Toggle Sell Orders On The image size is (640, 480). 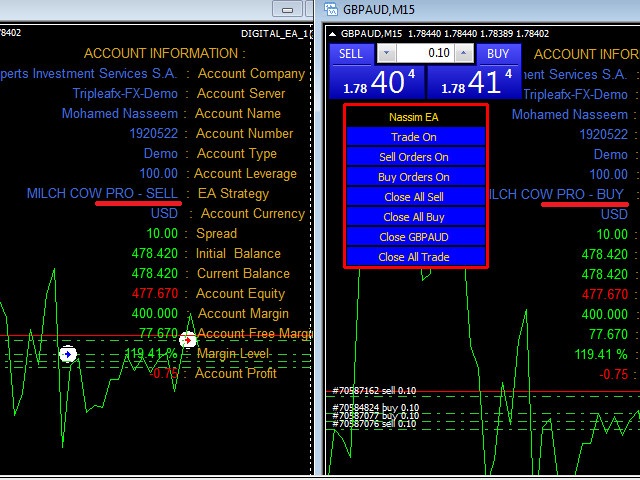click(x=416, y=157)
